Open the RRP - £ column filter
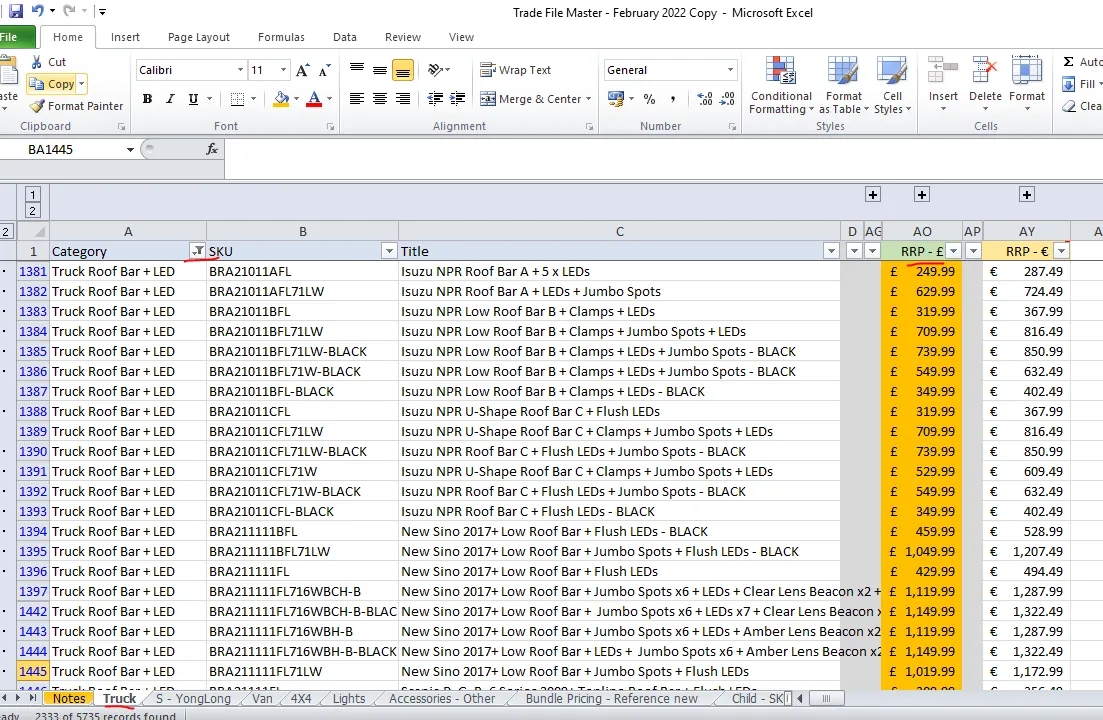This screenshot has height=720, width=1103. 954,251
